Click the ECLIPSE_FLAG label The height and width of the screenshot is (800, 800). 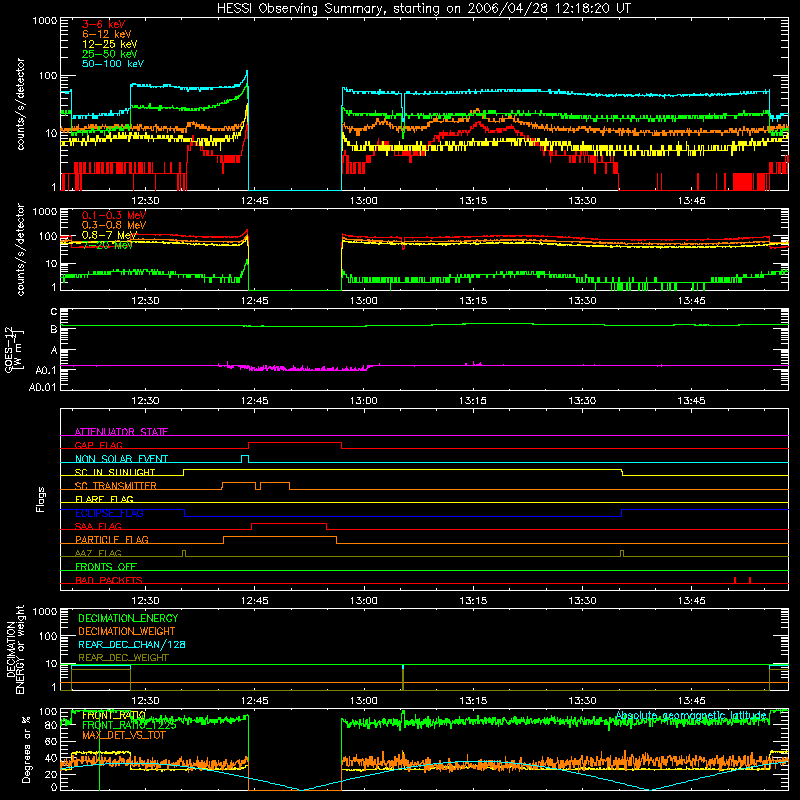click(109, 513)
